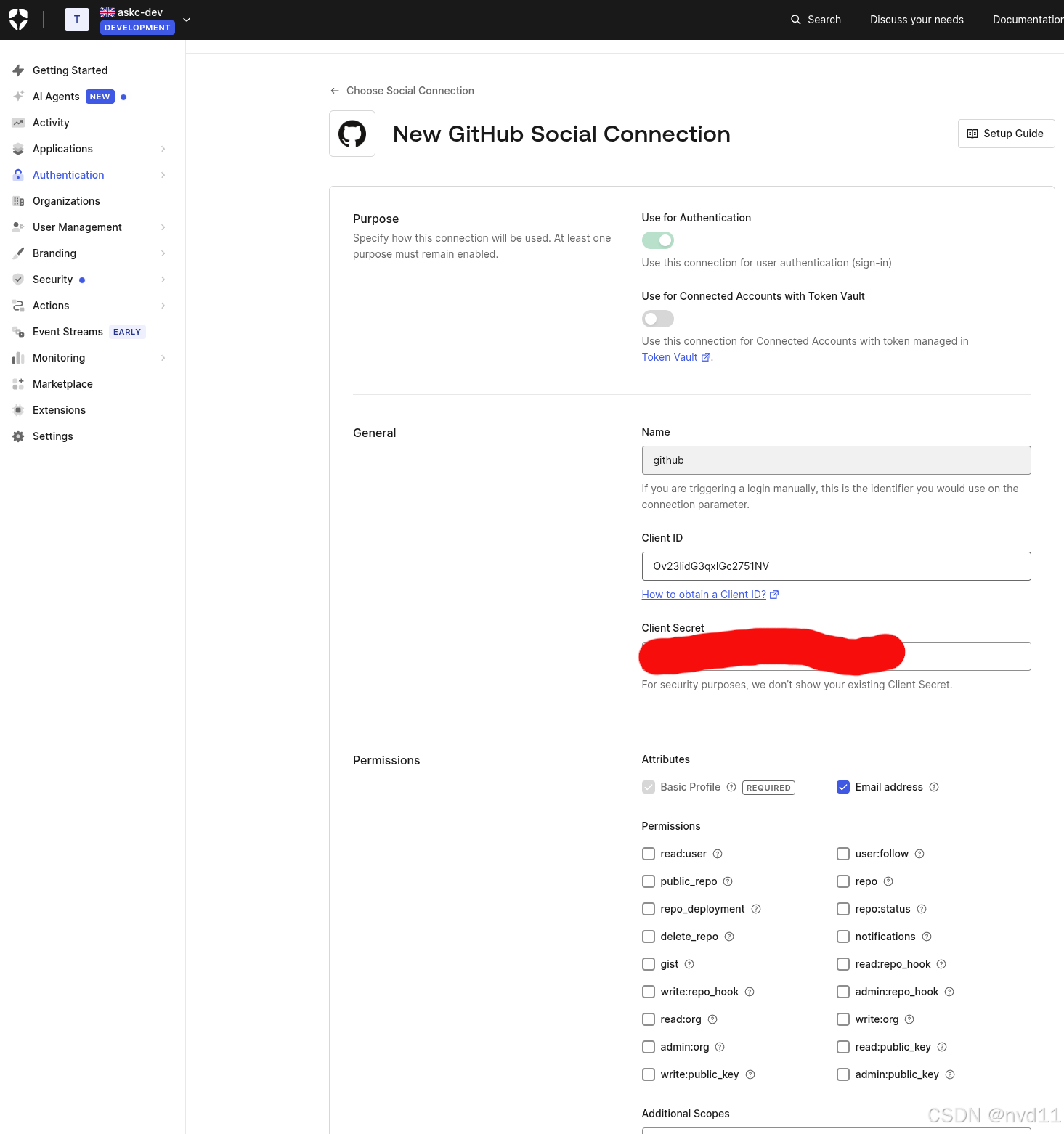1064x1134 pixels.
Task: Click the Branding brush icon
Action: tap(18, 253)
